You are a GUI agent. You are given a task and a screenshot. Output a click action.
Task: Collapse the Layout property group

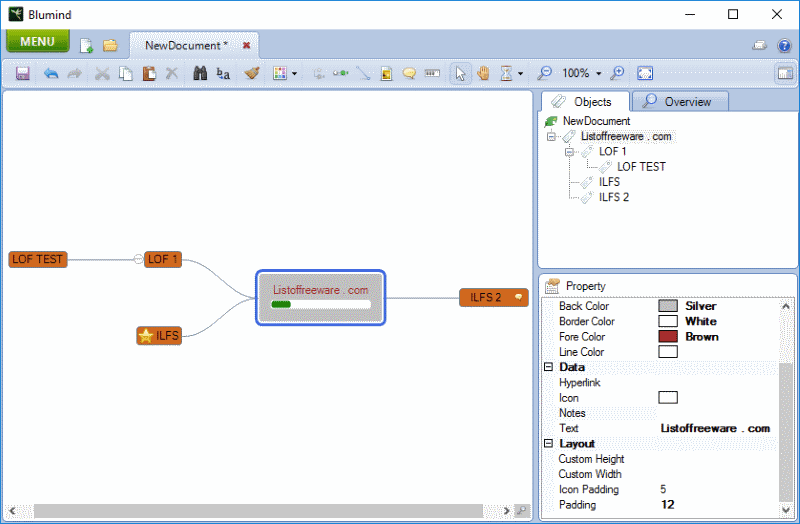[548, 443]
